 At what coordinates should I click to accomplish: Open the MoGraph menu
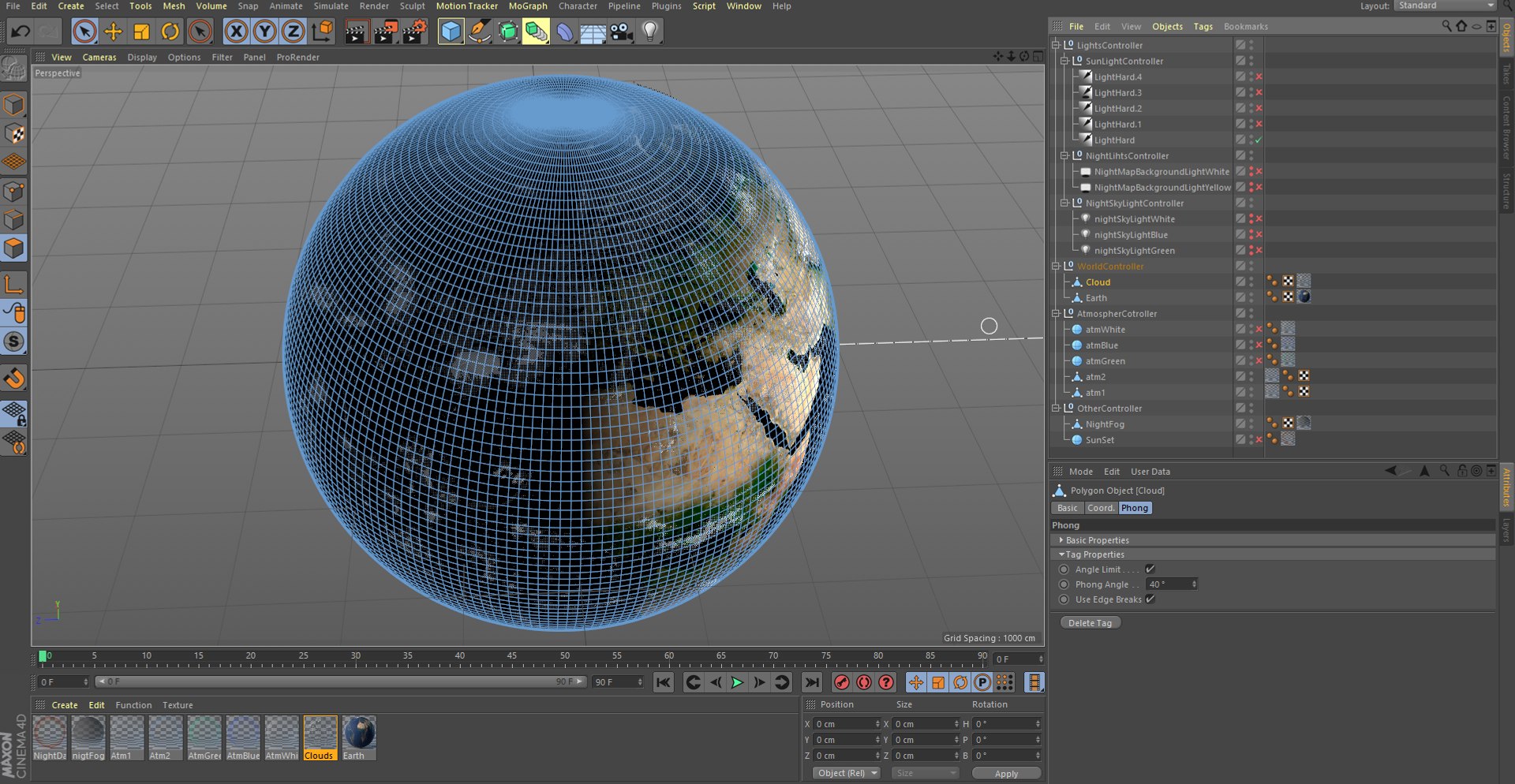coord(528,6)
